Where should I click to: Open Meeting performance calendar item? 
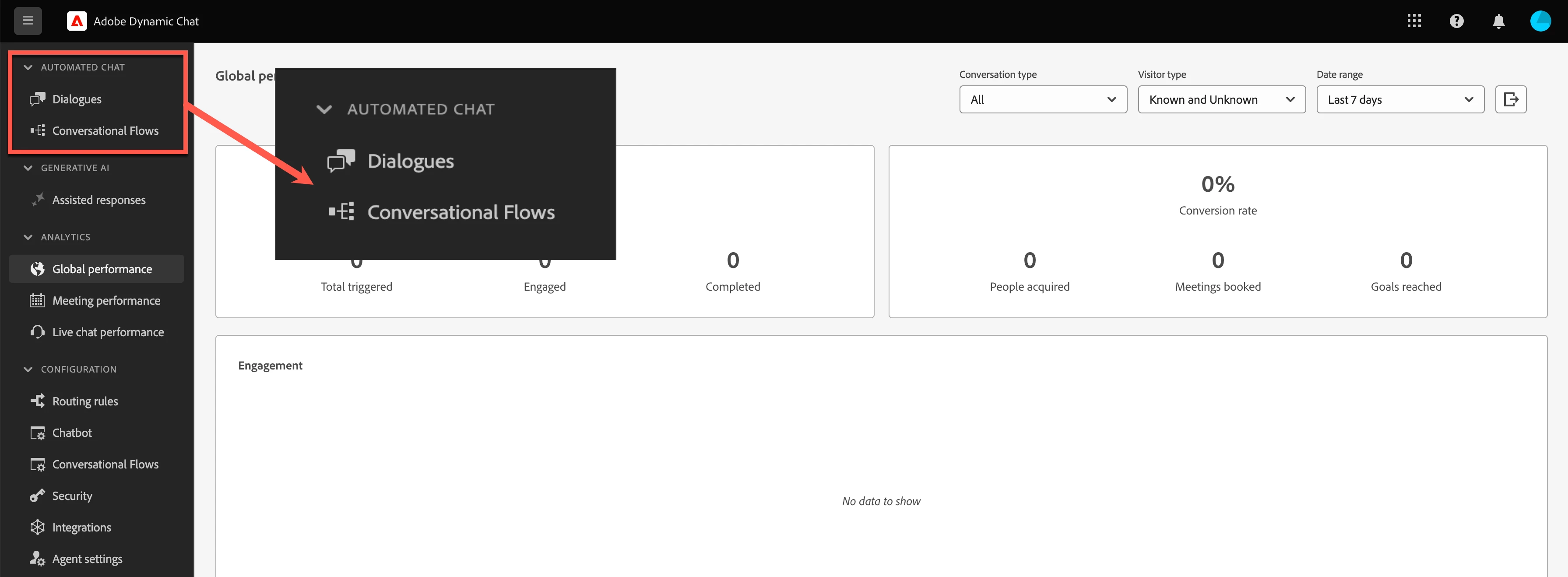(x=106, y=301)
